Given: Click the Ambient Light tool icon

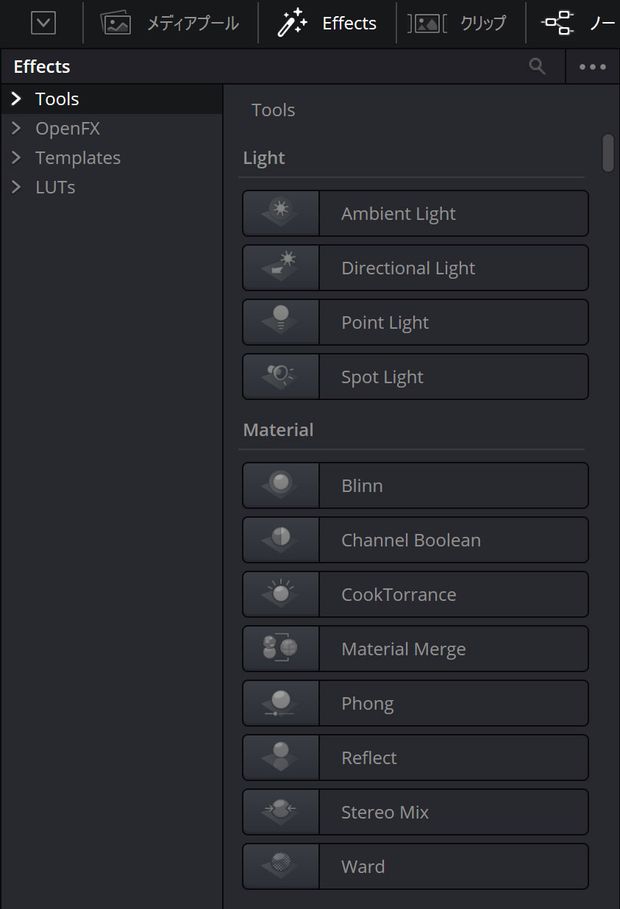Looking at the screenshot, I should [x=281, y=213].
